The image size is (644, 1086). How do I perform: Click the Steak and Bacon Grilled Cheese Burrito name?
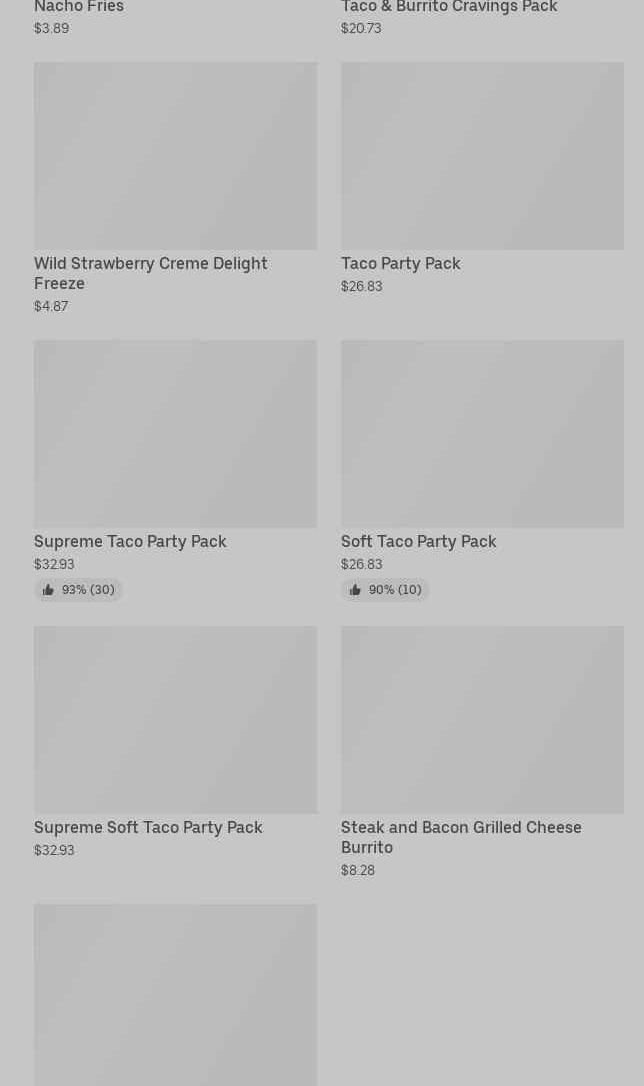[x=460, y=837]
